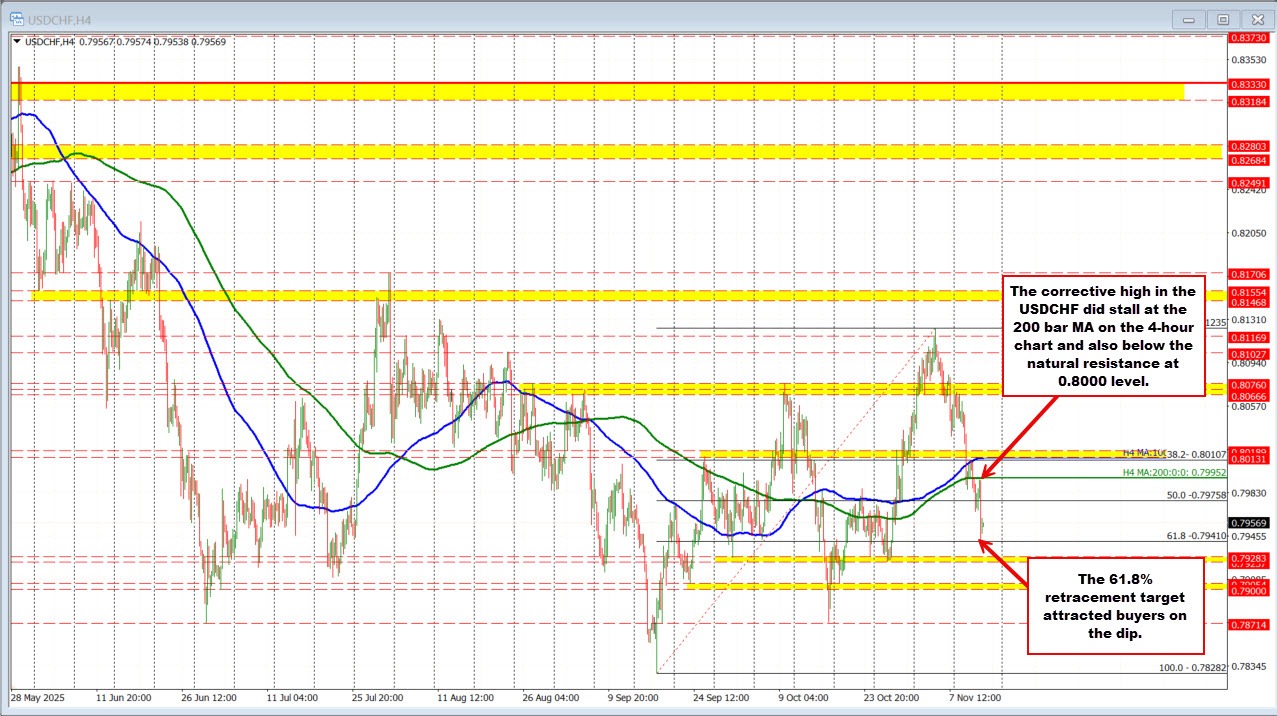Select the green H4 MA:200 label
This screenshot has width=1277, height=716.
(1175, 472)
